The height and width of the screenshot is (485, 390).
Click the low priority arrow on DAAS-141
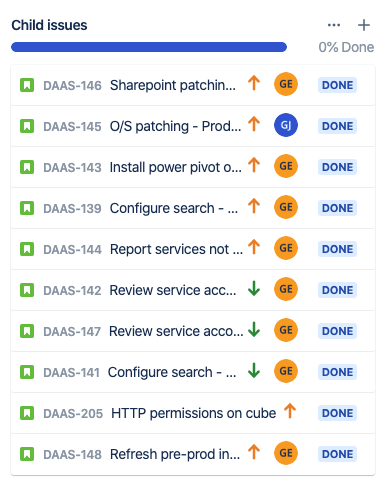coord(254,370)
